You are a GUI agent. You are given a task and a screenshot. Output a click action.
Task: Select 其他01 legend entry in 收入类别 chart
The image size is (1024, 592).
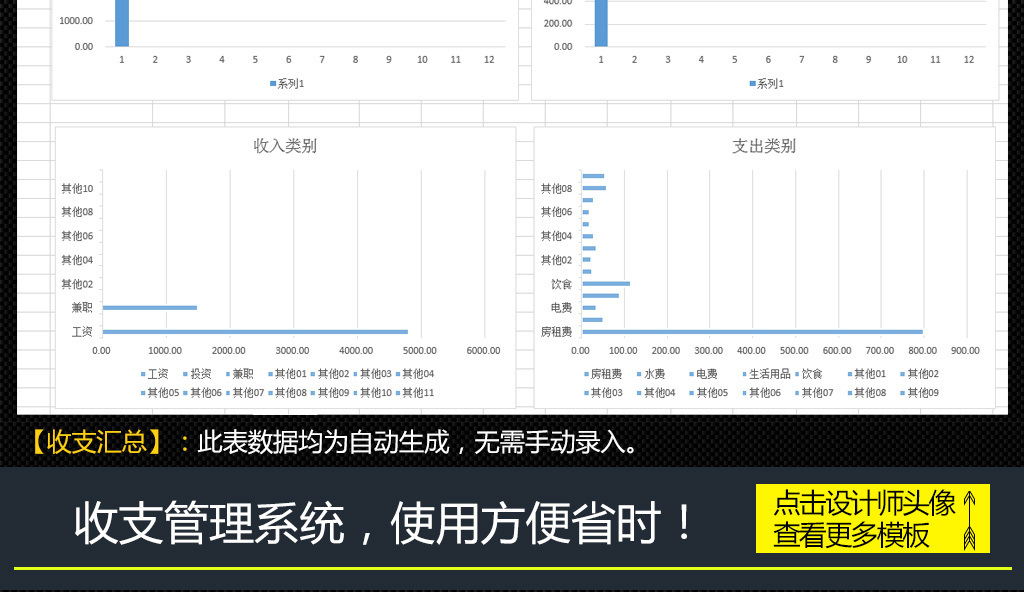point(287,374)
